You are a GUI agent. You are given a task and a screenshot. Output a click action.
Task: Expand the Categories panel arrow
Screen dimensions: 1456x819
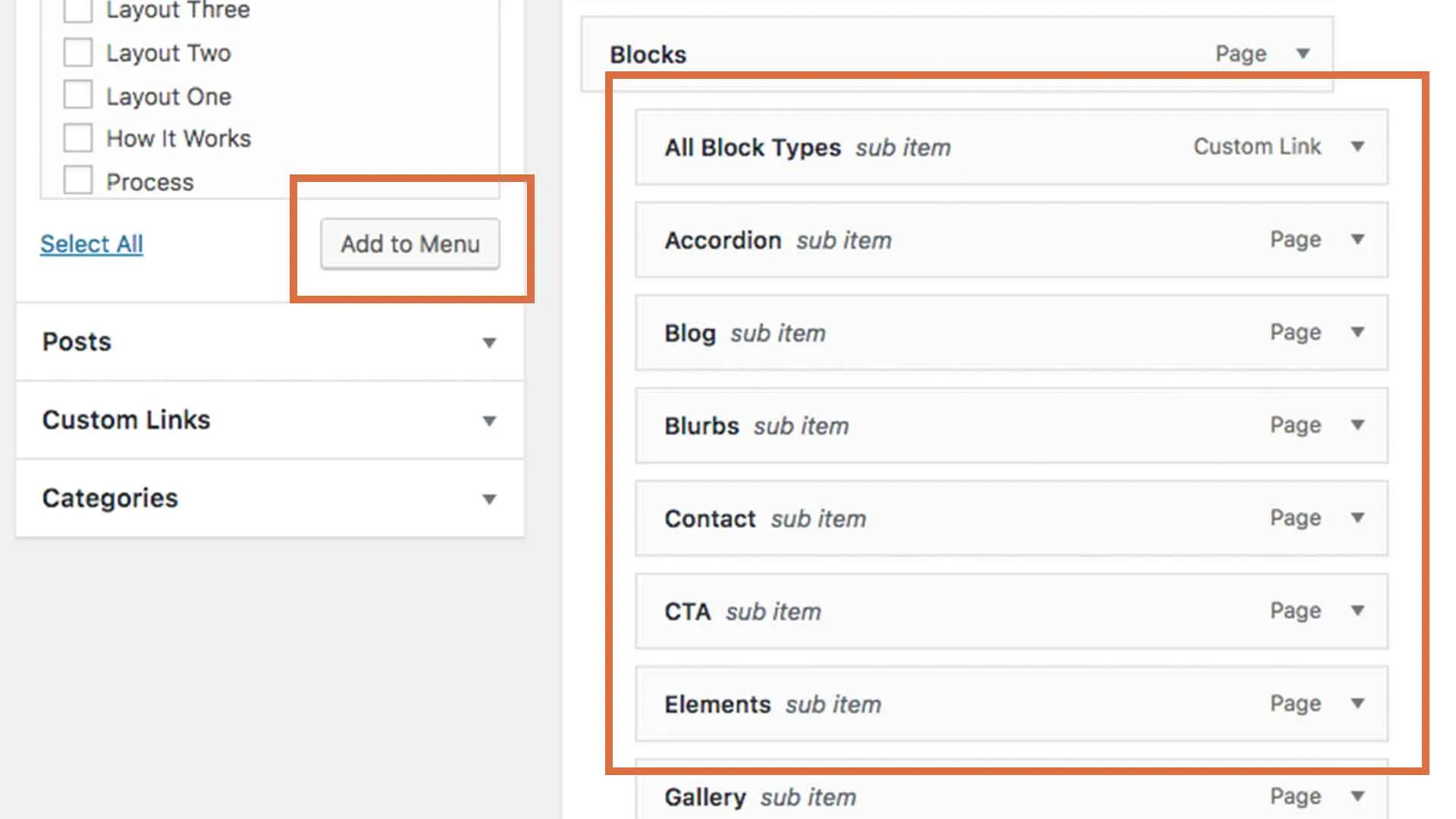(489, 499)
